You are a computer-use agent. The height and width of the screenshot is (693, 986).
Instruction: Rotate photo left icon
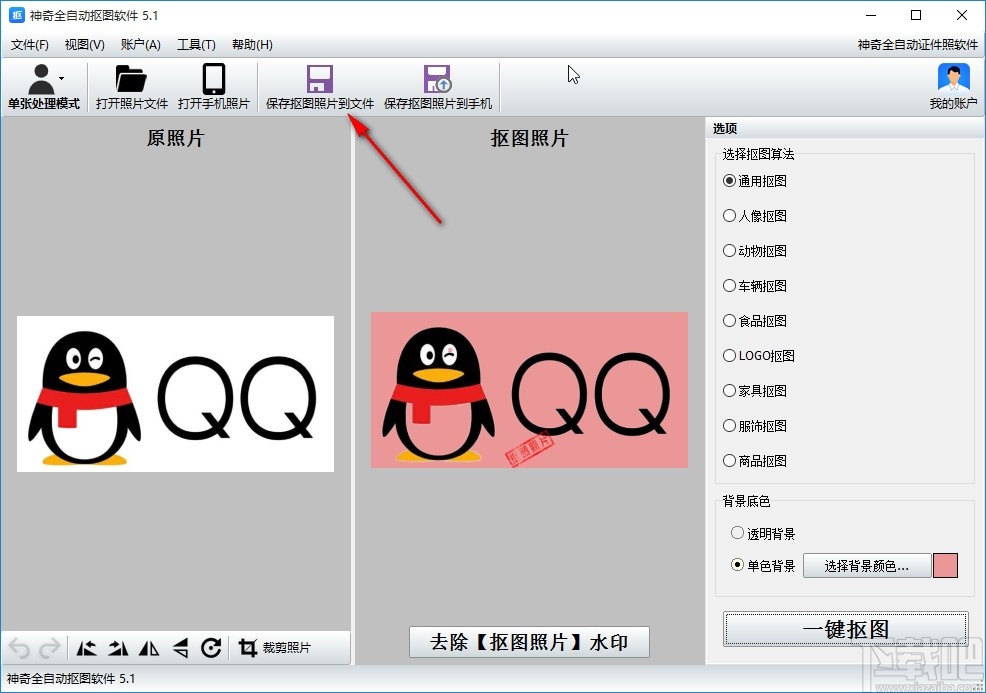[x=86, y=648]
